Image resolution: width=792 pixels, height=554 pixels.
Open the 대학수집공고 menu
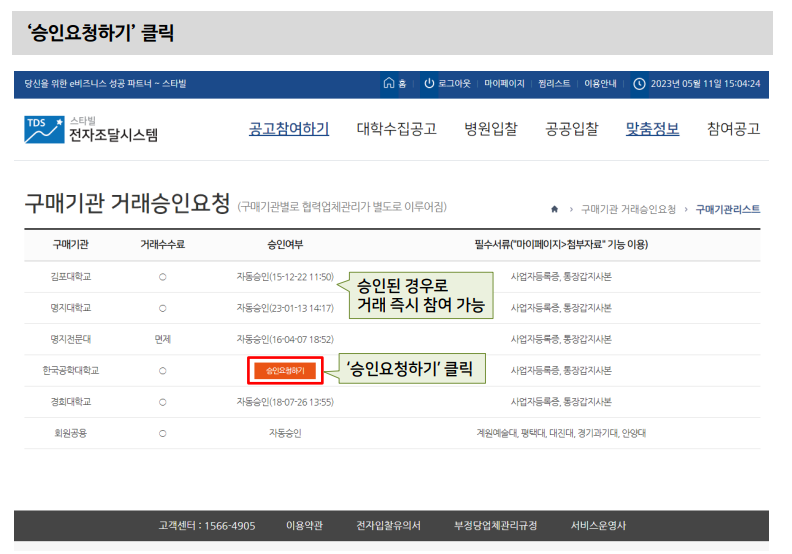pyautogui.click(x=398, y=129)
